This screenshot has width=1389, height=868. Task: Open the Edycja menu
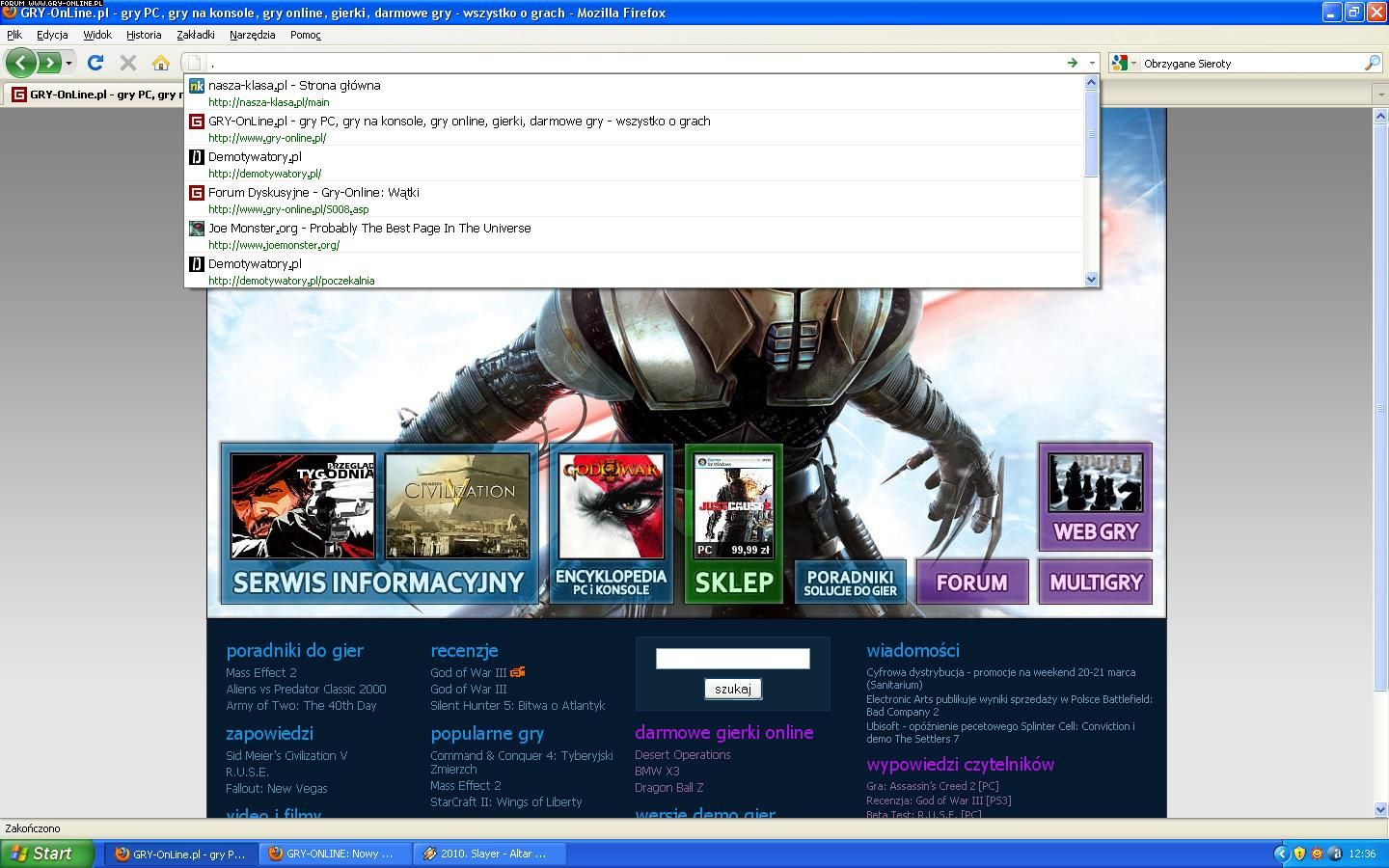pos(52,35)
